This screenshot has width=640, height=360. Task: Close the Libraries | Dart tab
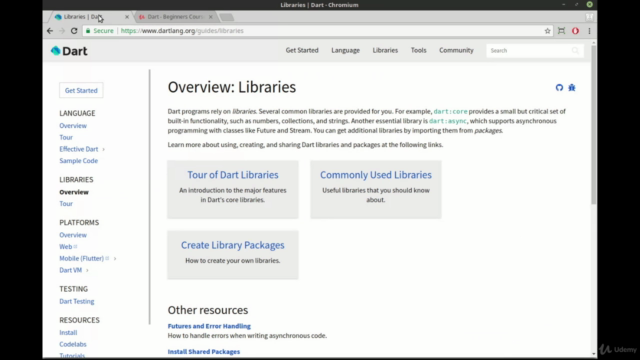127,17
